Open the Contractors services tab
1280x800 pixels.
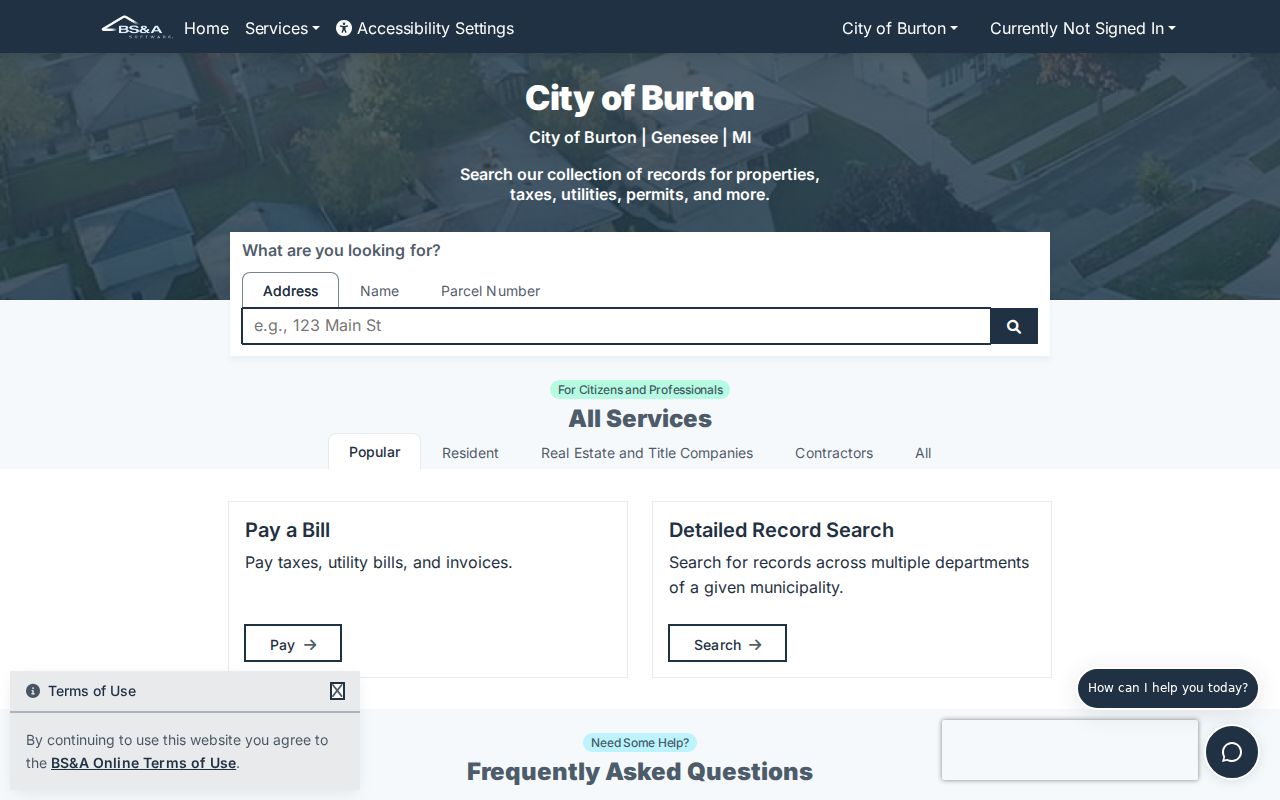tap(834, 453)
